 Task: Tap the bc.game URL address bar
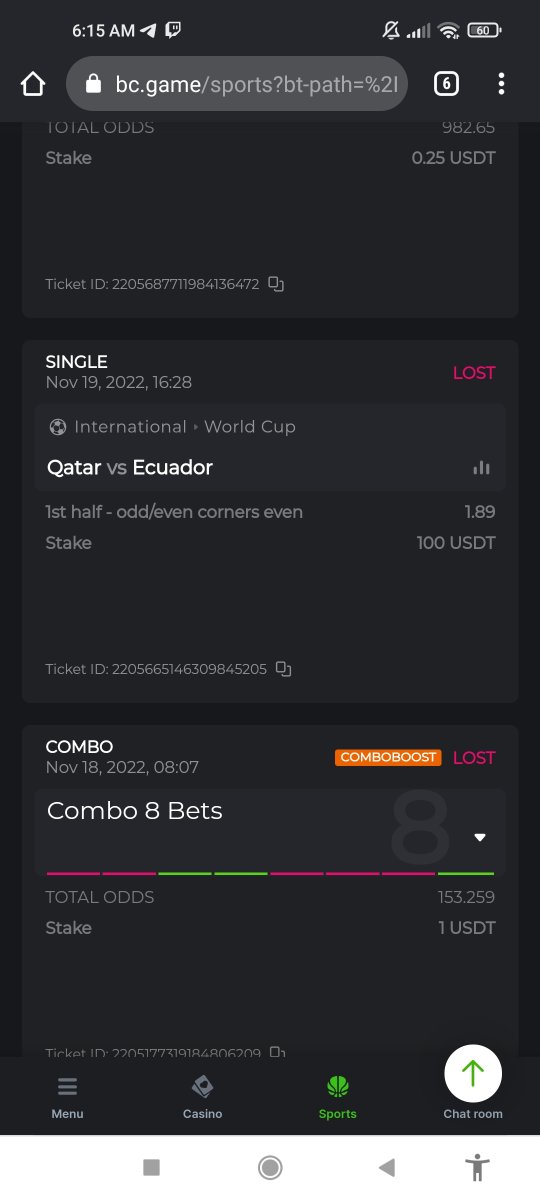tap(238, 84)
